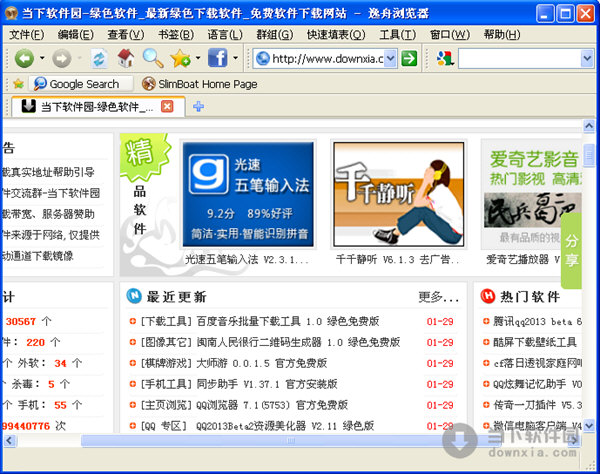The width and height of the screenshot is (600, 474).
Task: Click the bookmarks bar star icon
Action: click(18, 83)
